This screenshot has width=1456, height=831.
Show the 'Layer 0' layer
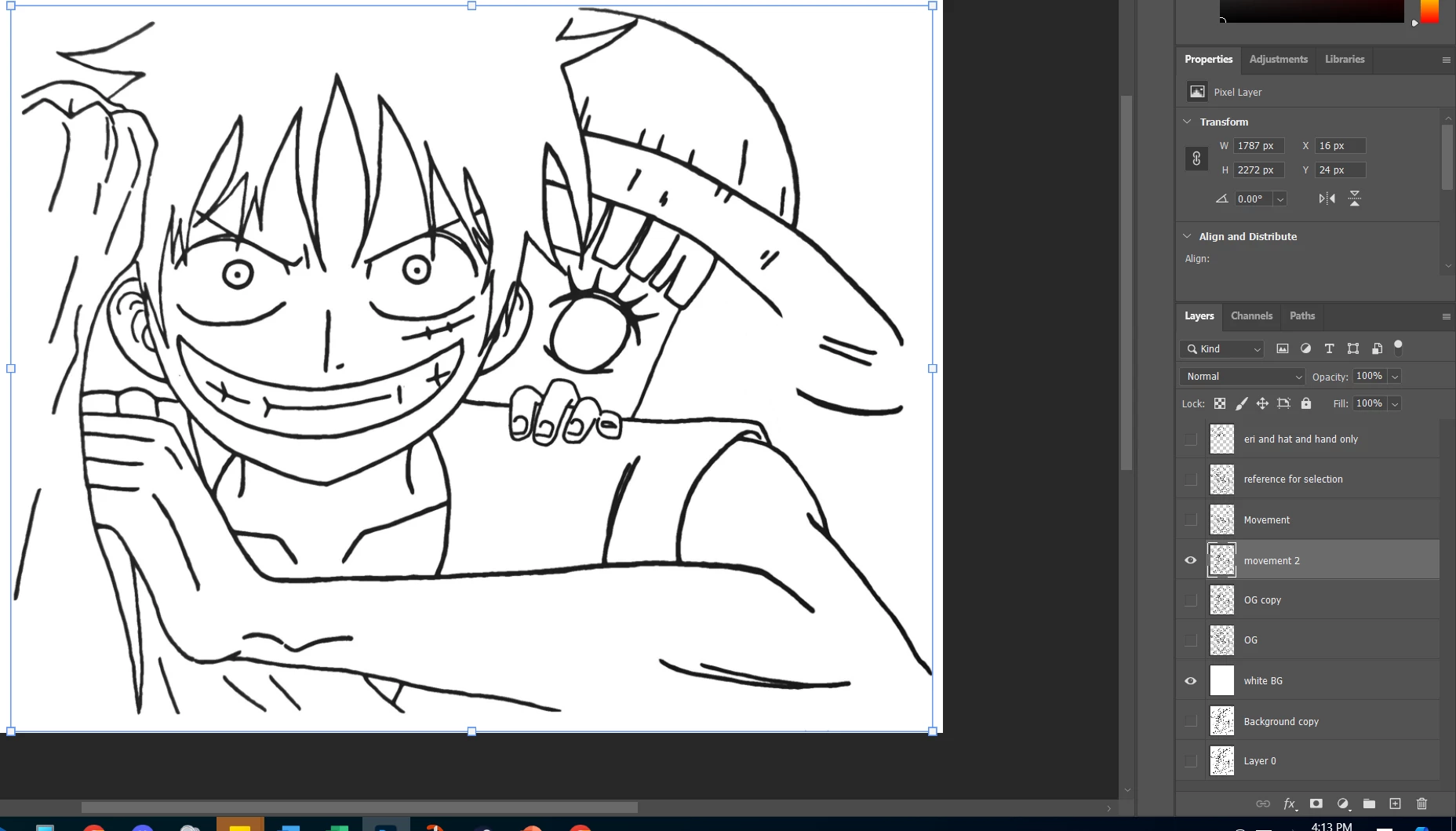[x=1191, y=761]
